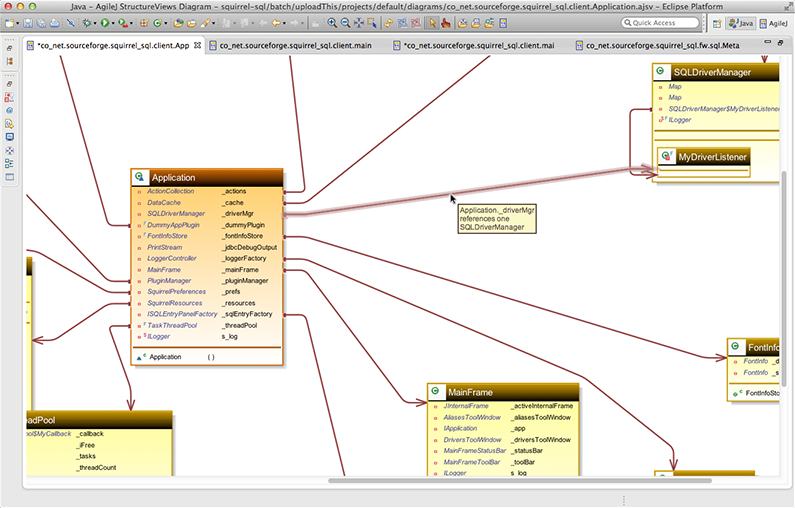795x508 pixels.
Task: Click the hierarchy view icon in left sidebar
Action: (x=9, y=61)
